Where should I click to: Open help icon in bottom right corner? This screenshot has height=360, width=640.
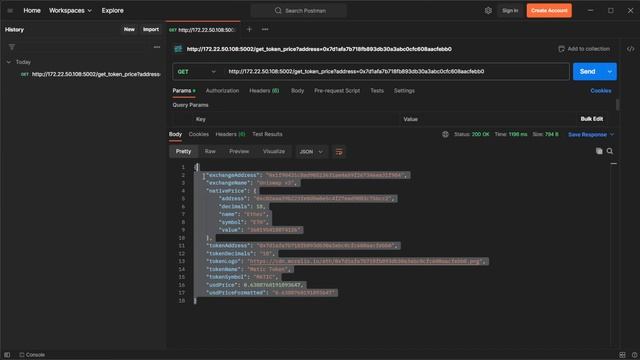click(x=634, y=355)
